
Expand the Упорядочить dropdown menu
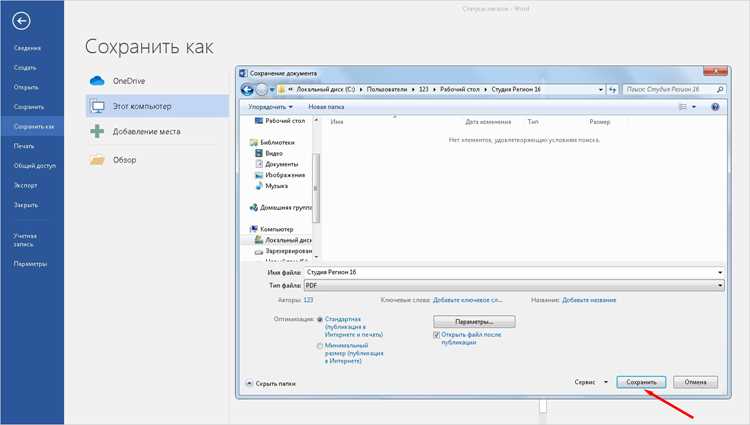point(270,107)
